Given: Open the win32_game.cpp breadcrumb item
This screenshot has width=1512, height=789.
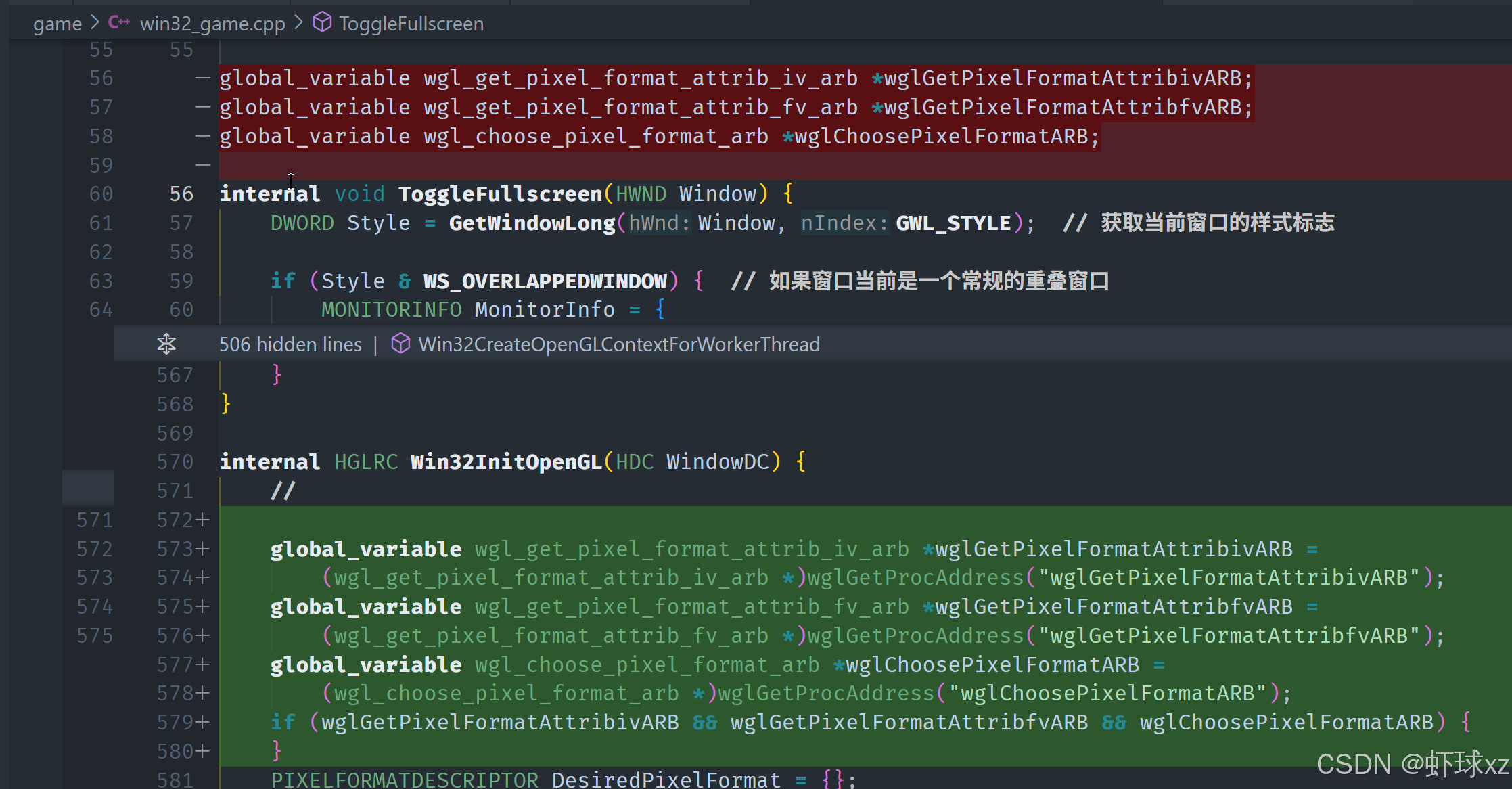Looking at the screenshot, I should [212, 24].
